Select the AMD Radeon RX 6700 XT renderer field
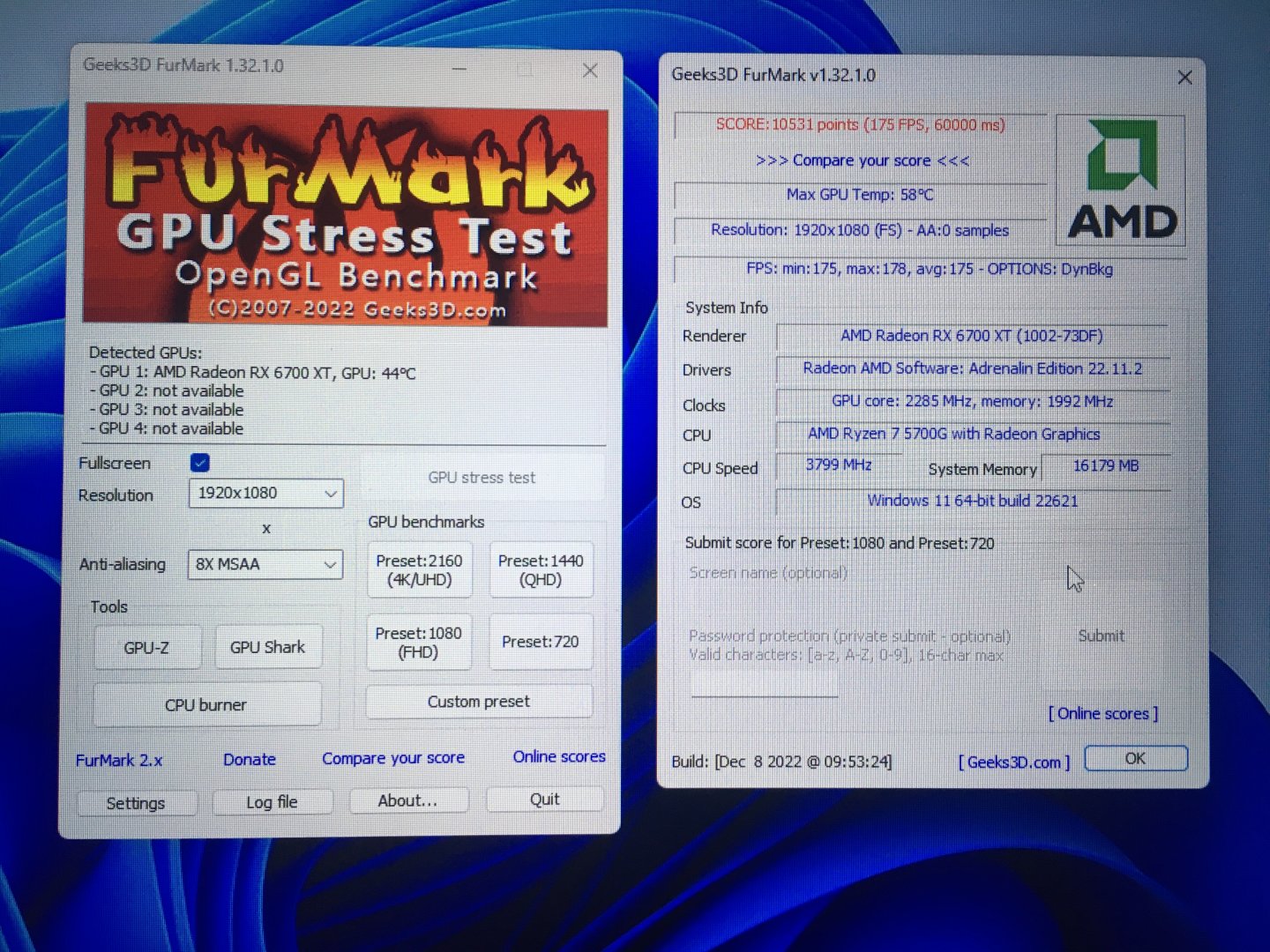This screenshot has width=1270, height=952. pos(972,336)
